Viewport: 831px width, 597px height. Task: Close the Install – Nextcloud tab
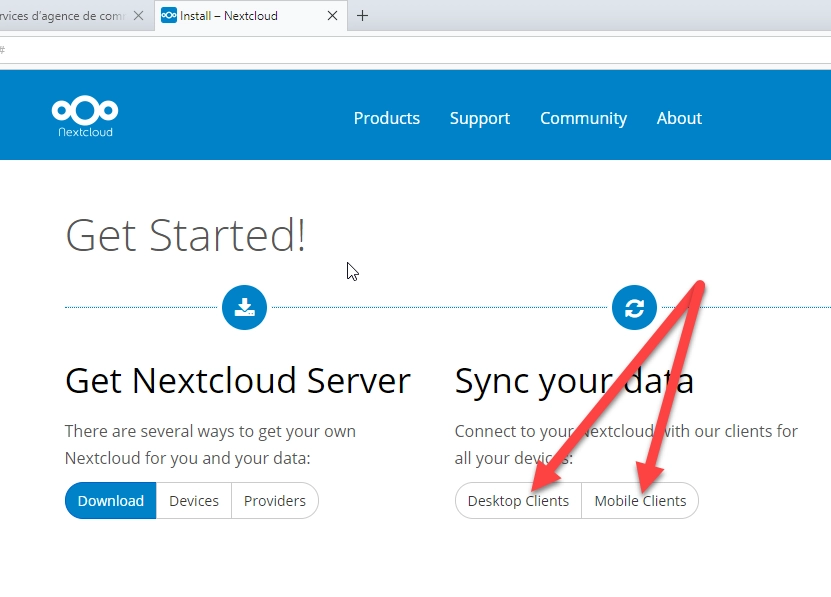(332, 16)
